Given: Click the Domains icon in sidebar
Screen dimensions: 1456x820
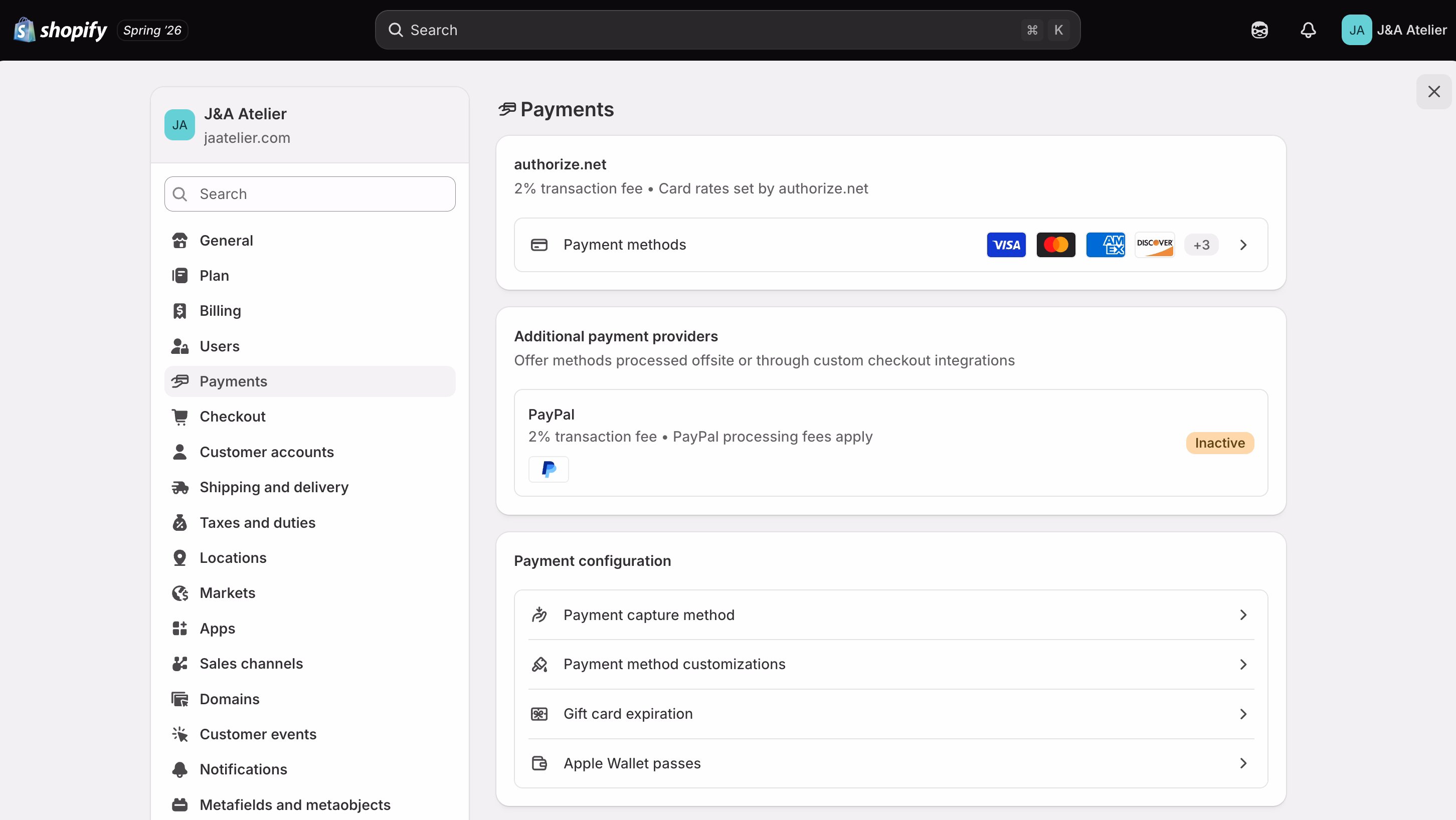Looking at the screenshot, I should tap(179, 699).
